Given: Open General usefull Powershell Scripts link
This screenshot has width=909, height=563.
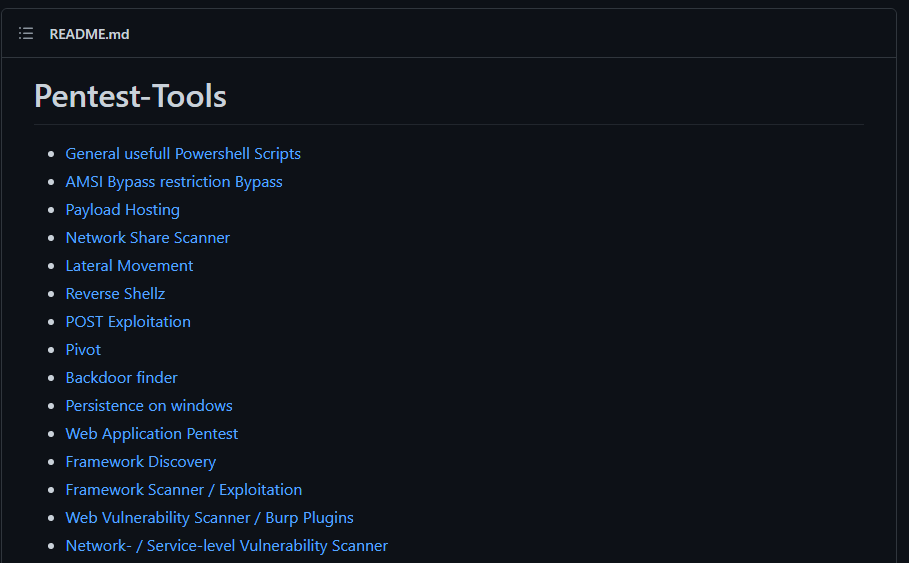Looking at the screenshot, I should coord(183,154).
